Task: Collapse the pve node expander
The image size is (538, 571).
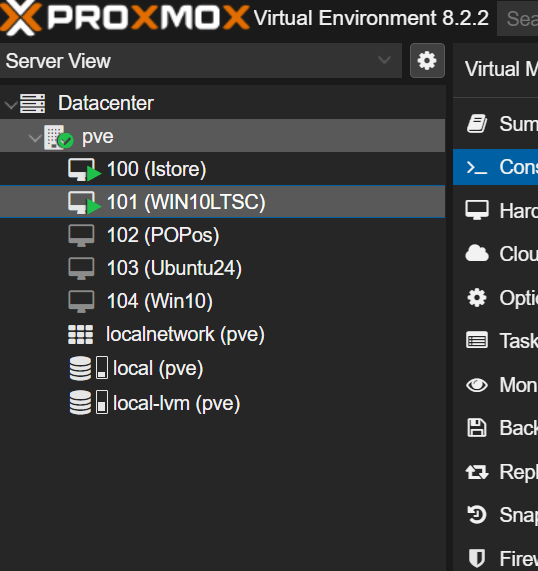Action: coord(35,138)
